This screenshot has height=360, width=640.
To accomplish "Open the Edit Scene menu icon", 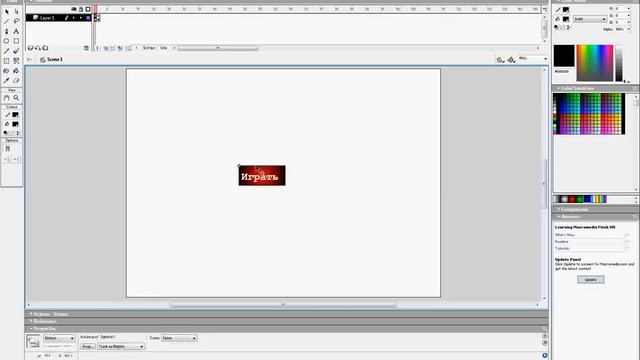I will click(x=500, y=60).
